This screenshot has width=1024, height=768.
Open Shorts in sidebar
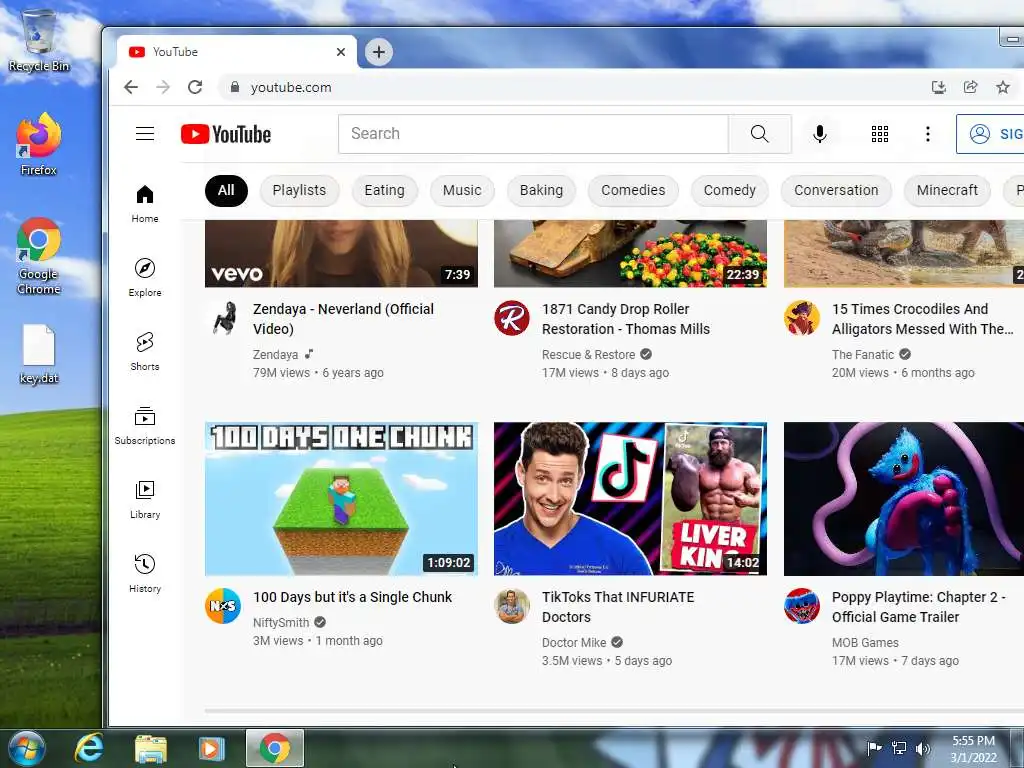(145, 352)
